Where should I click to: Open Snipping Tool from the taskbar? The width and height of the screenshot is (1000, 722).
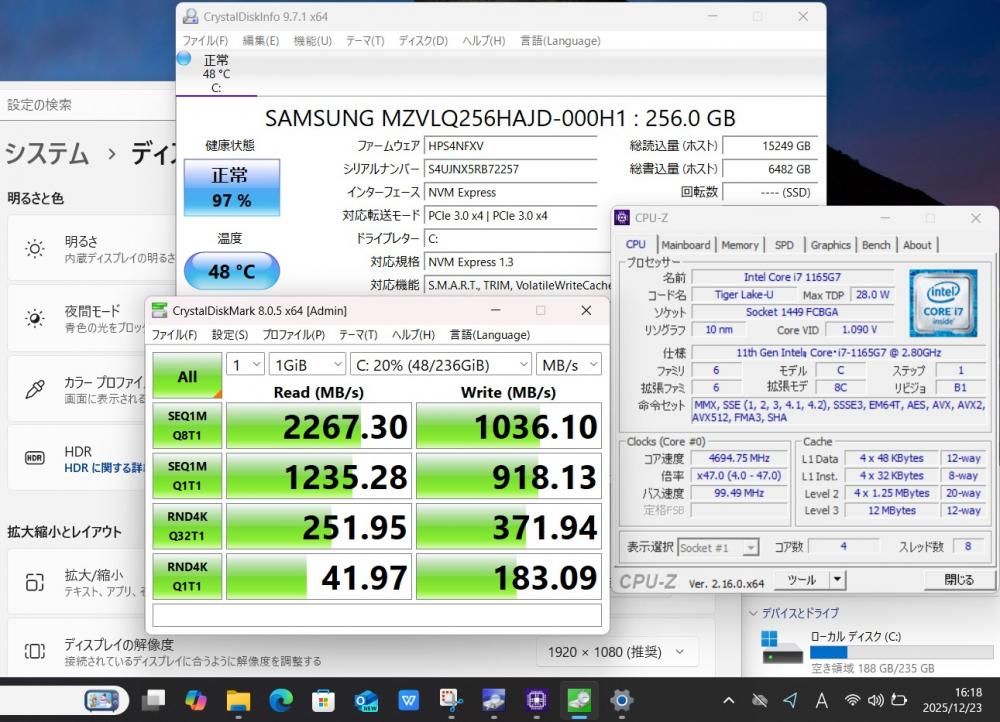tap(451, 700)
